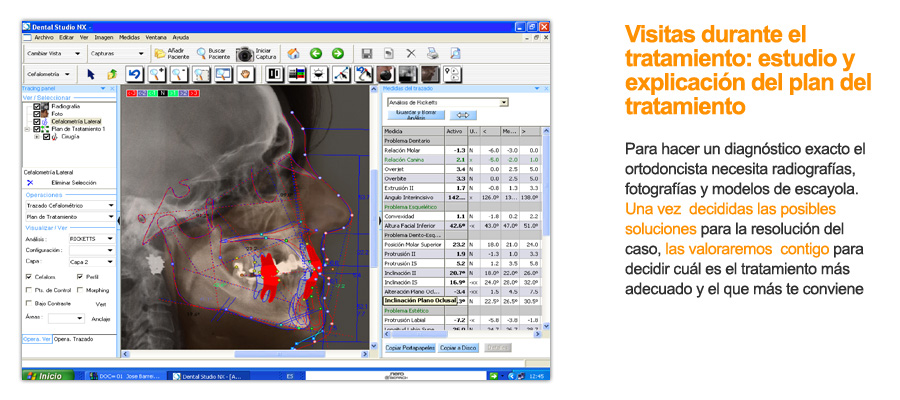Open Capturas dropdown
Viewport: 900px width, 400px height.
[x=118, y=53]
